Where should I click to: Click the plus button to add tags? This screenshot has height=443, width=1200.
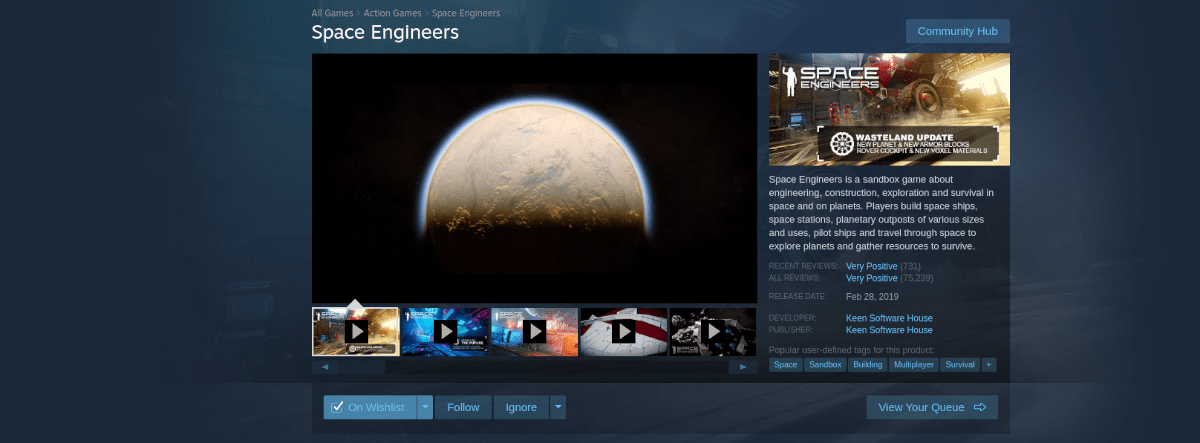[x=989, y=365]
